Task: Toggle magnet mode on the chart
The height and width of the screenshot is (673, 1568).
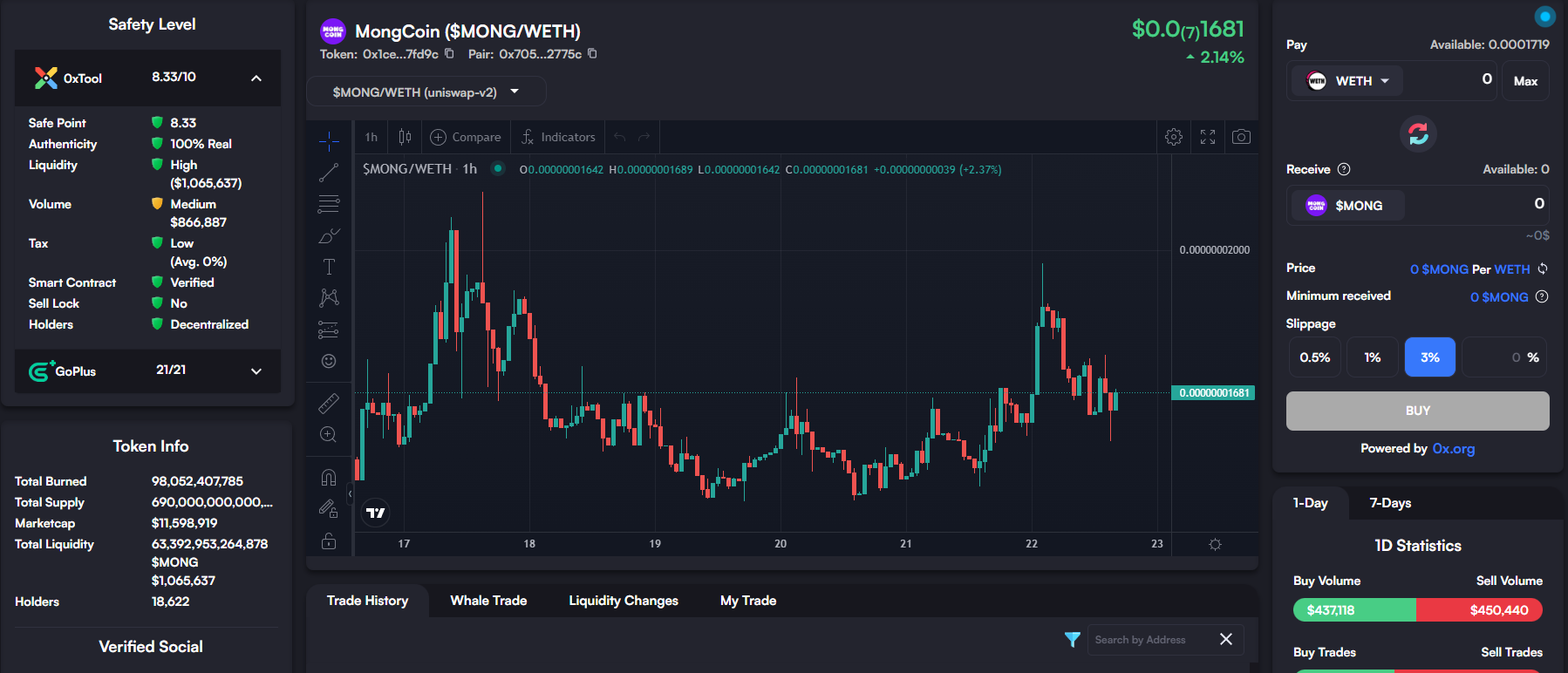Action: 329,477
